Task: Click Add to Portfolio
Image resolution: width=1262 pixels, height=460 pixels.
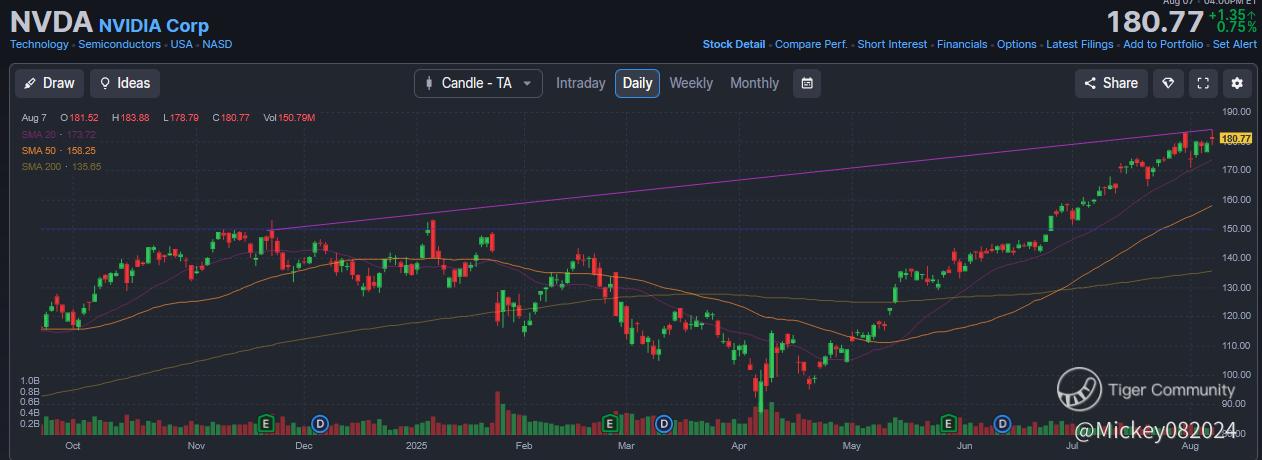Action: 1163,44
